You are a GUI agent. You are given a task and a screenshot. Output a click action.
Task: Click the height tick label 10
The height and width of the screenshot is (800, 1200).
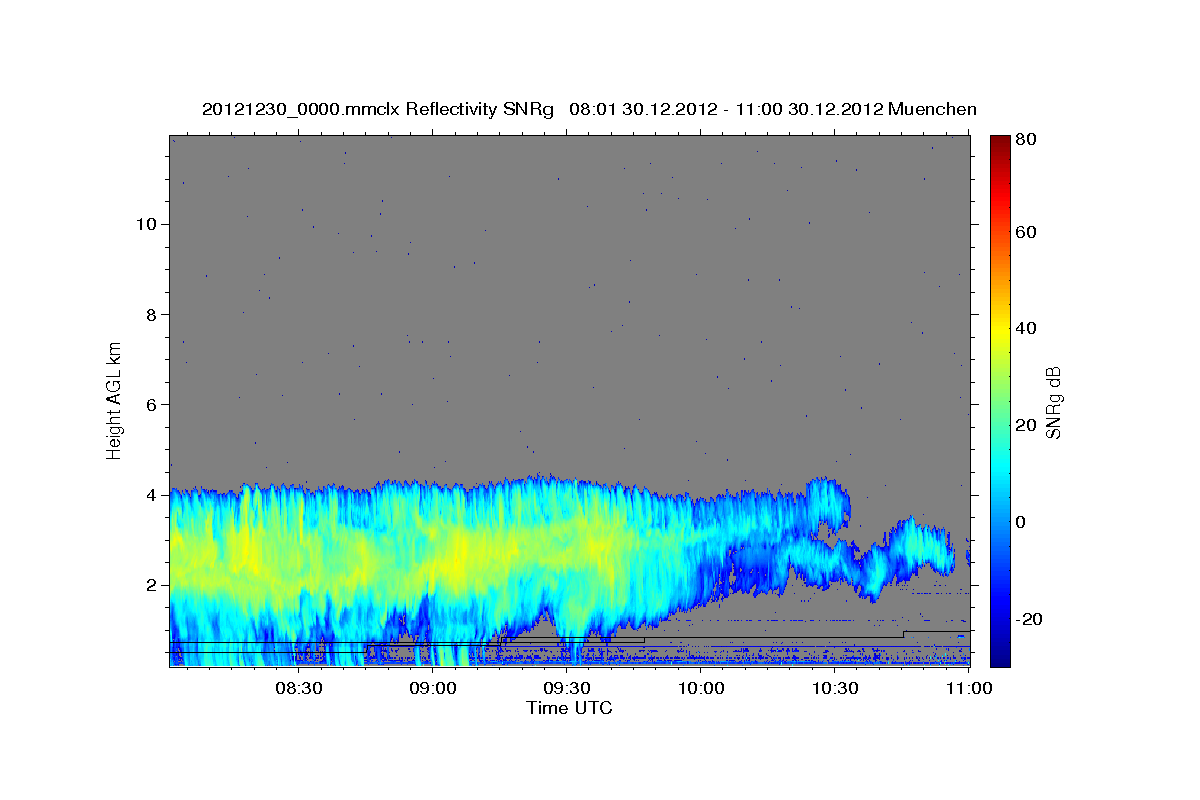[x=147, y=224]
